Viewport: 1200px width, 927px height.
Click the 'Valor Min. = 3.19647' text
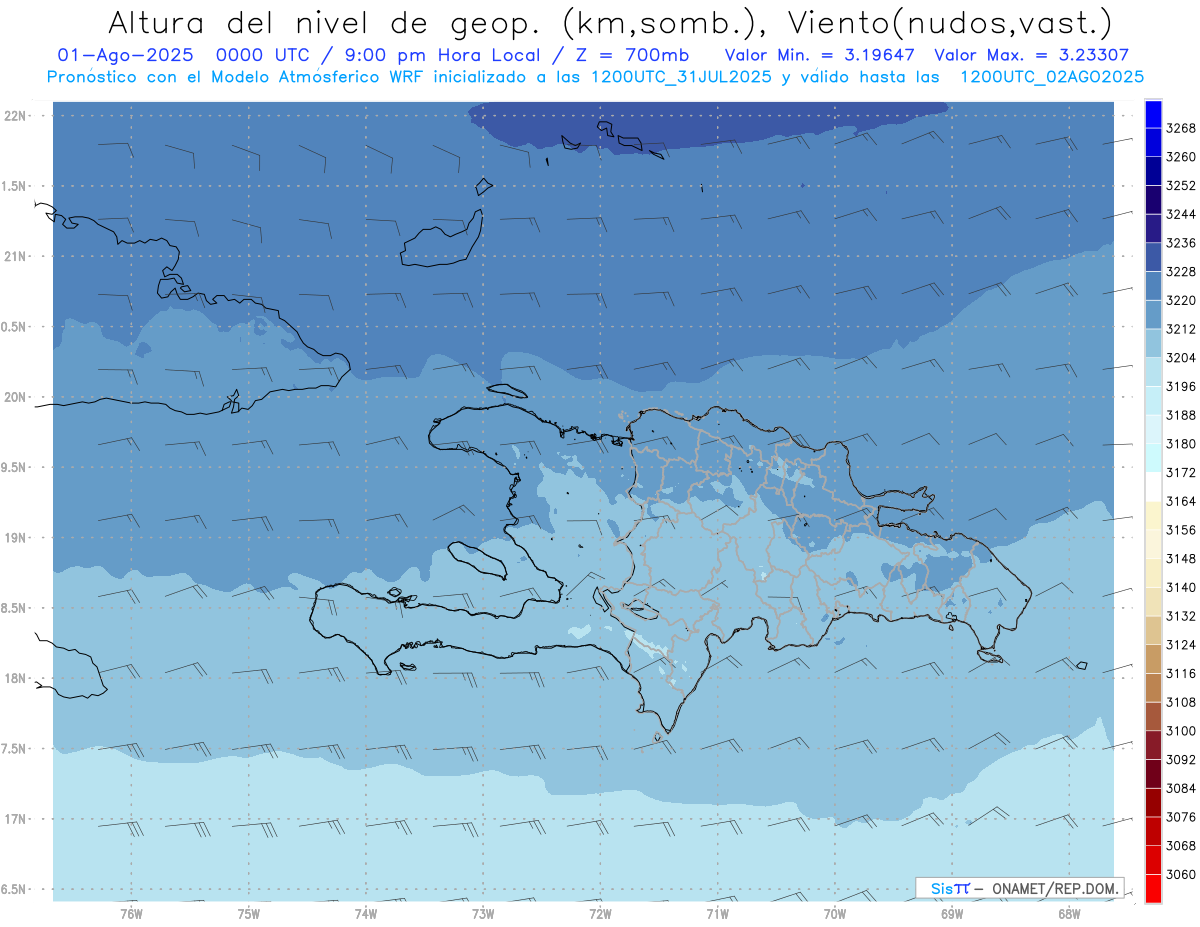pos(819,55)
